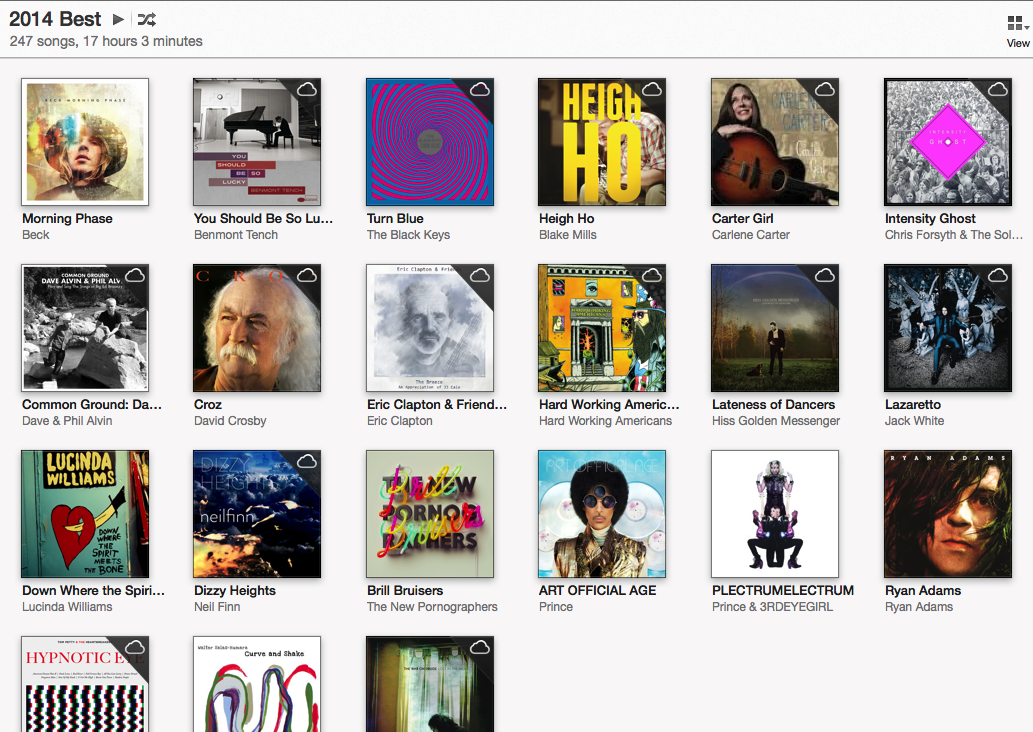Viewport: 1033px width, 732px height.
Task: Select Turn Blue album cover
Action: (430, 142)
